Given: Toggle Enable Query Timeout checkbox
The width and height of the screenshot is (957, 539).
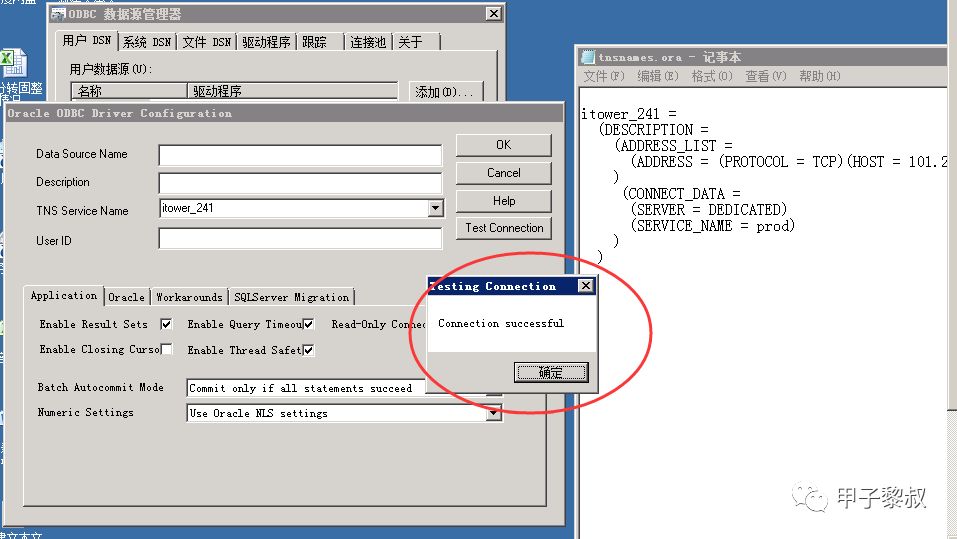Looking at the screenshot, I should (x=308, y=324).
